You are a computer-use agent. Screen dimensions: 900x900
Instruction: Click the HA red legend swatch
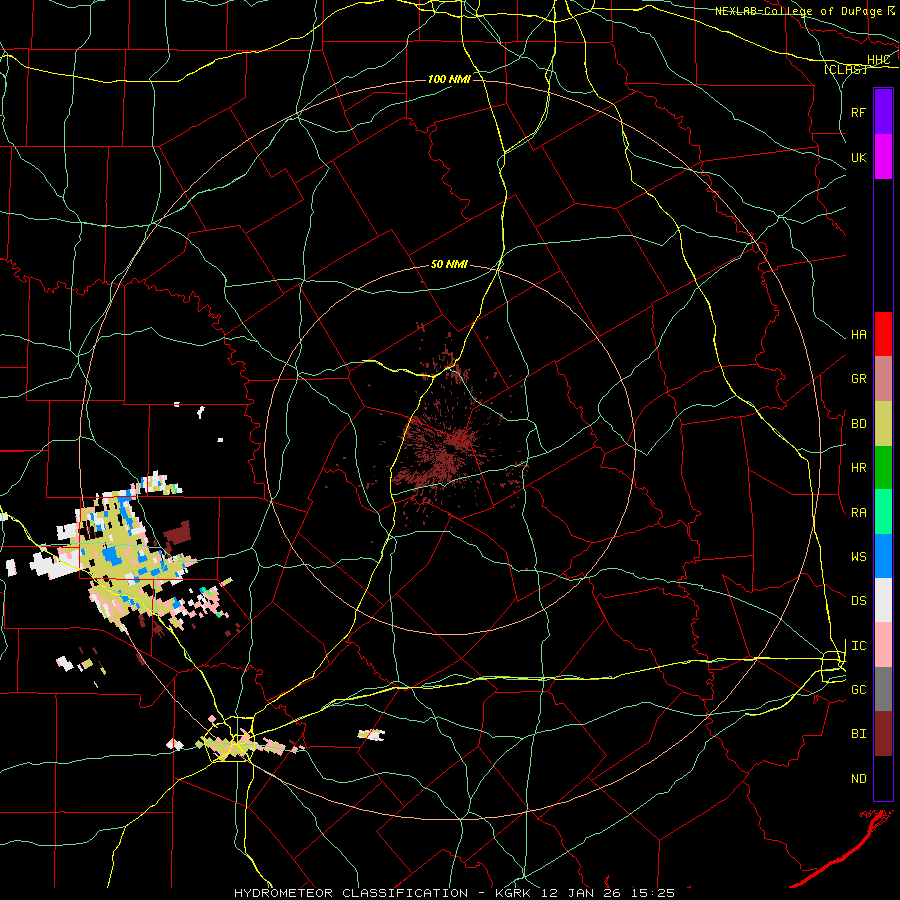883,334
